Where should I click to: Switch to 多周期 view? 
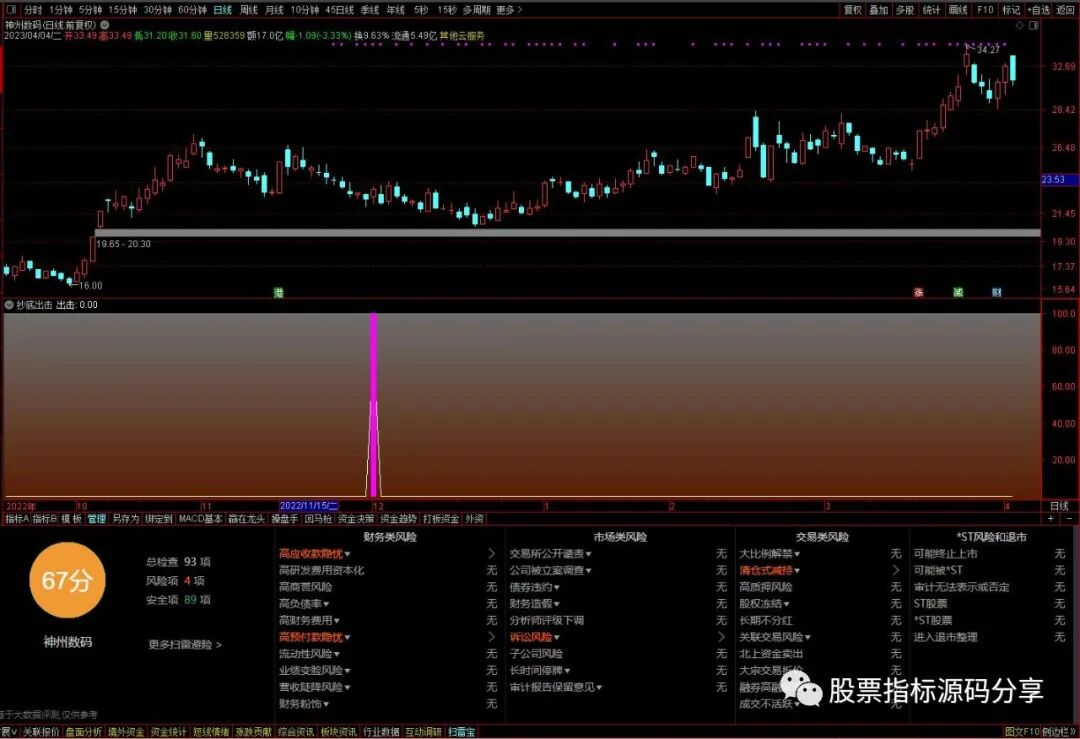pos(477,10)
